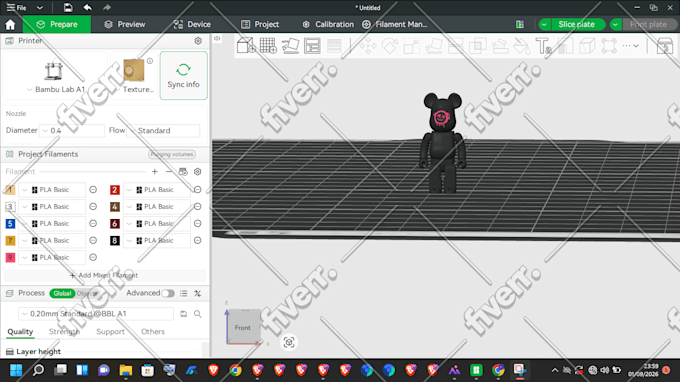
Task: Open filament 2 PLA Basic dropdown
Action: tap(157, 190)
